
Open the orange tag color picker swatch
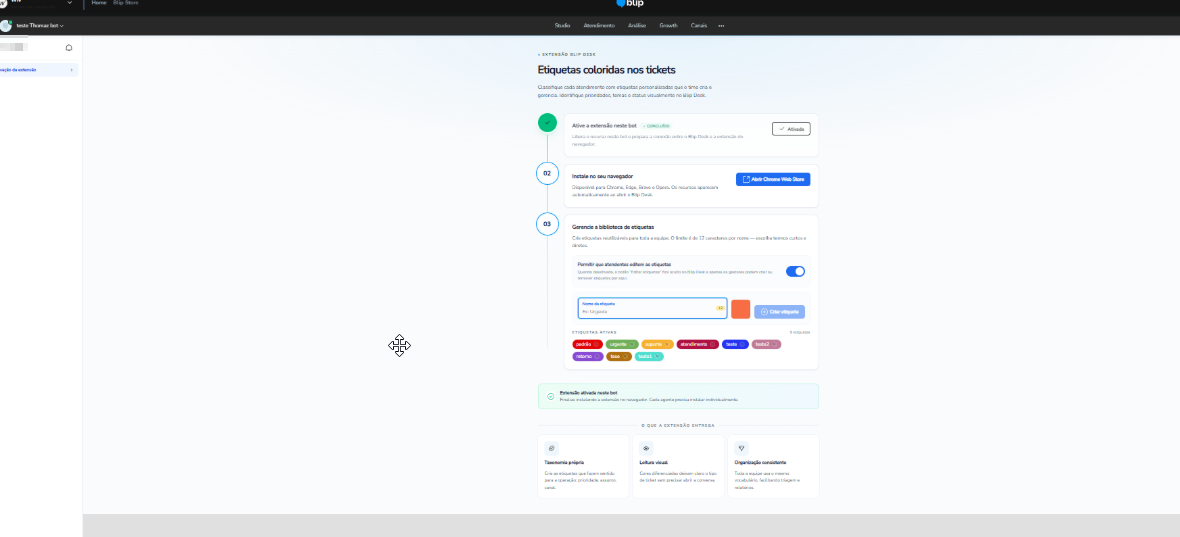[741, 309]
